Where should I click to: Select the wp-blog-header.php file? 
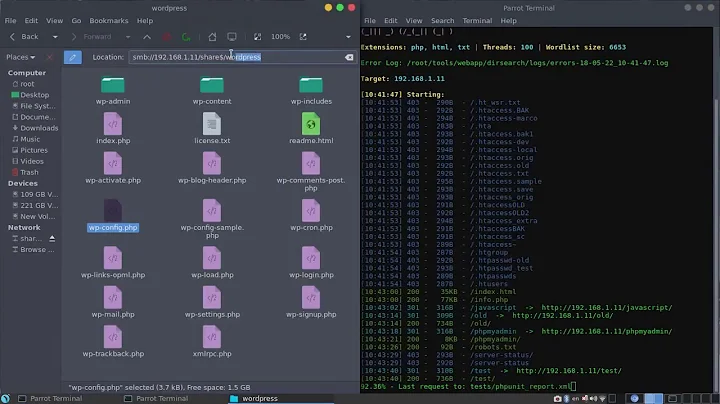click(212, 168)
